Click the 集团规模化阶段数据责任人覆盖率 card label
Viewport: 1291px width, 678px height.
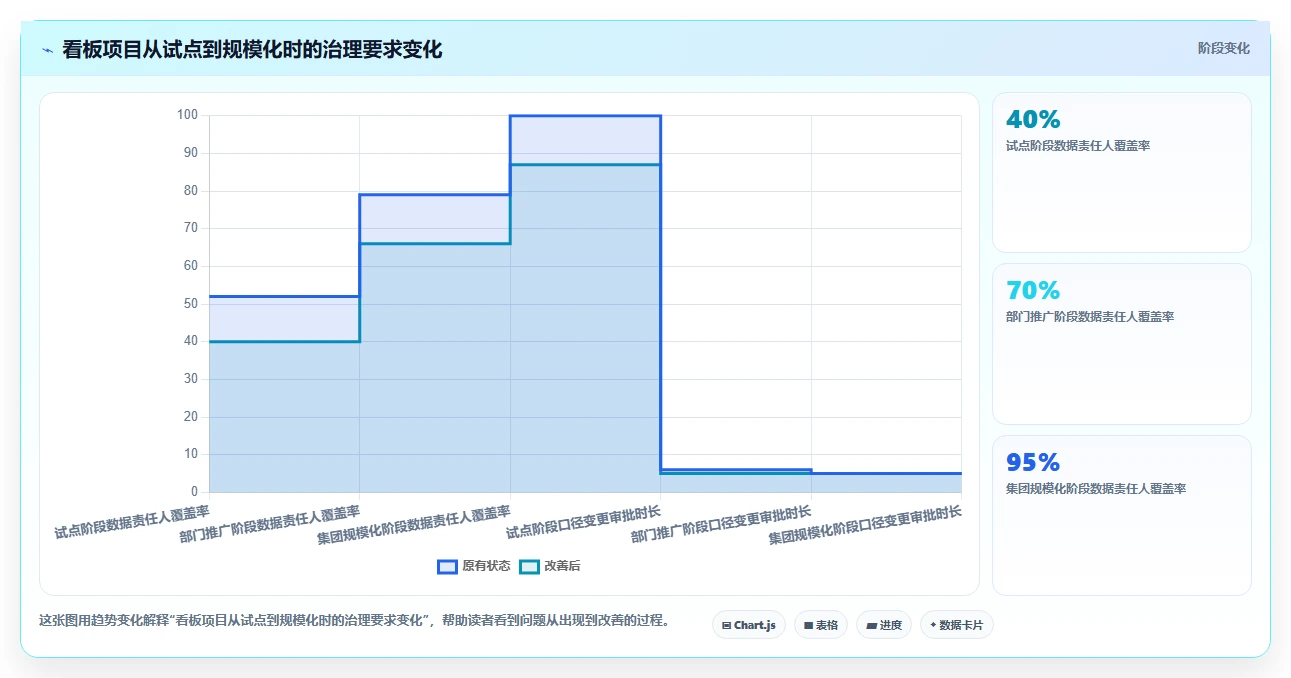coord(1096,489)
